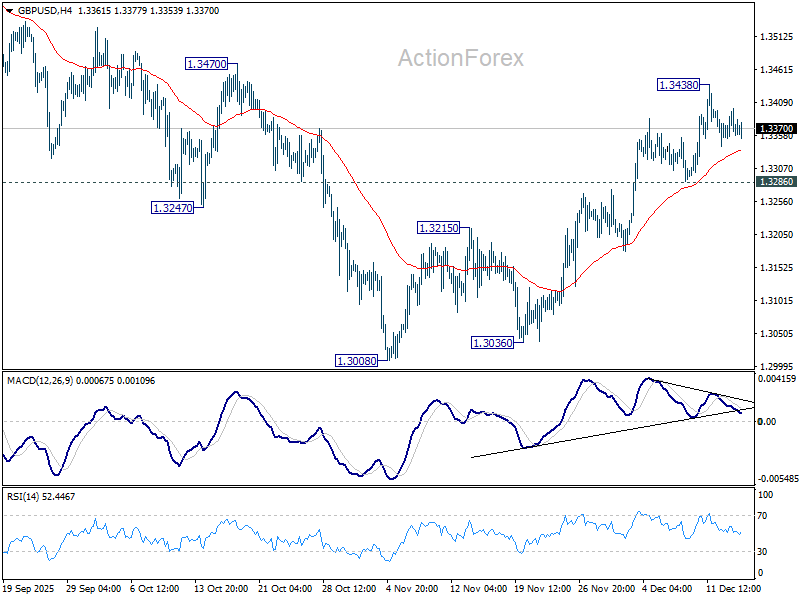Click the 1.30360 price label

click(492, 342)
